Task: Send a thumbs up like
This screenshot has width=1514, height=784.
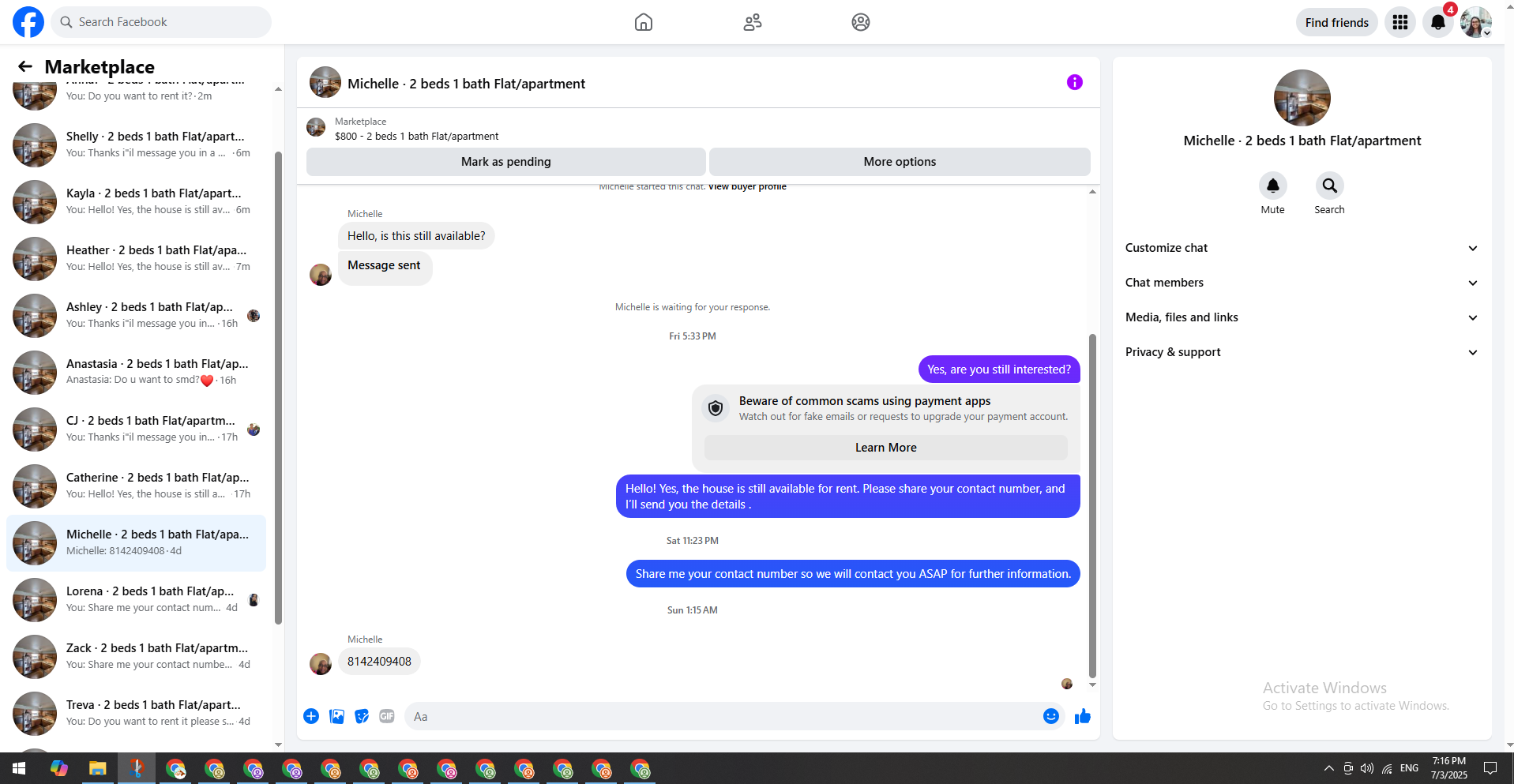Action: (x=1083, y=716)
